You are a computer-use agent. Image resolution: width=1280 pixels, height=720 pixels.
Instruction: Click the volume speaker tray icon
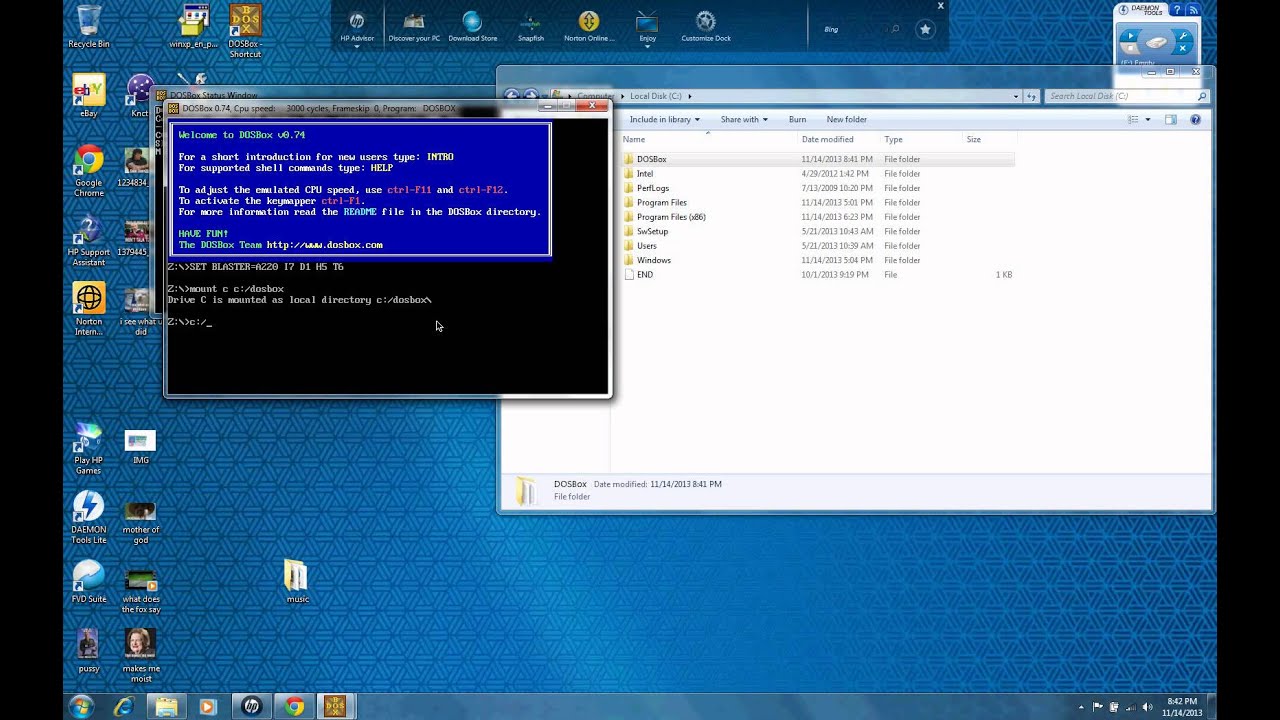click(1146, 707)
